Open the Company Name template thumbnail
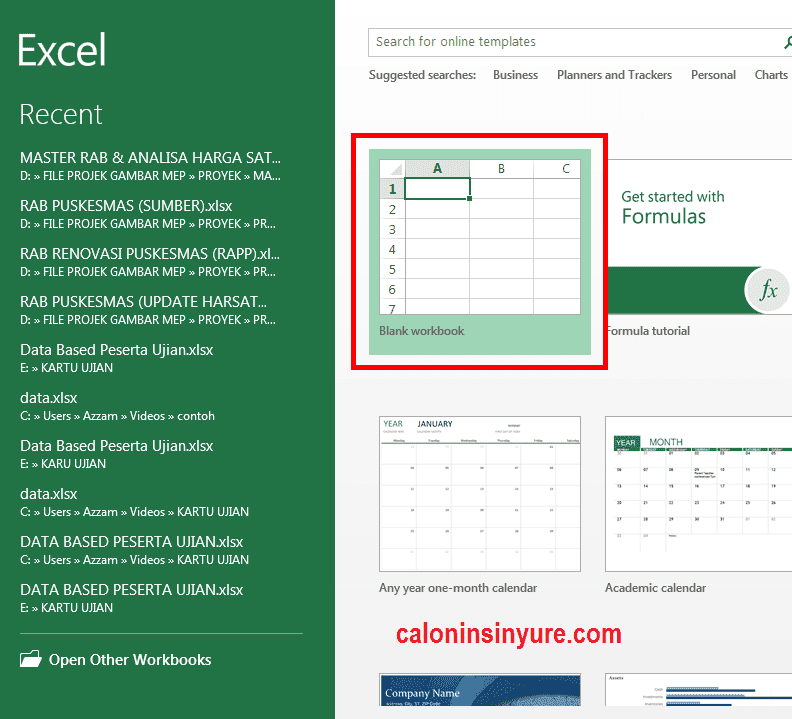The image size is (792, 719). pos(480,690)
